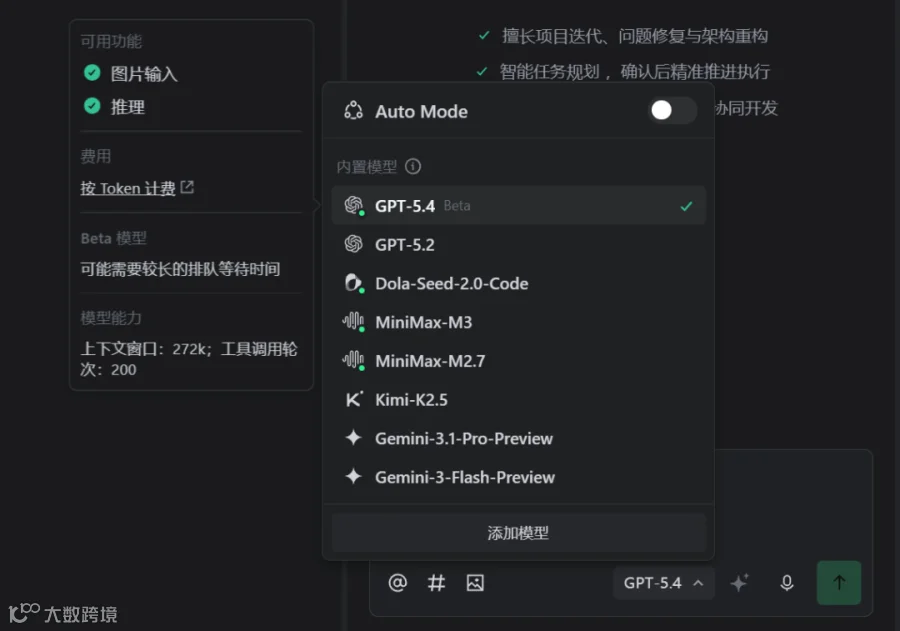
Task: Click the microphone voice input icon
Action: click(787, 583)
